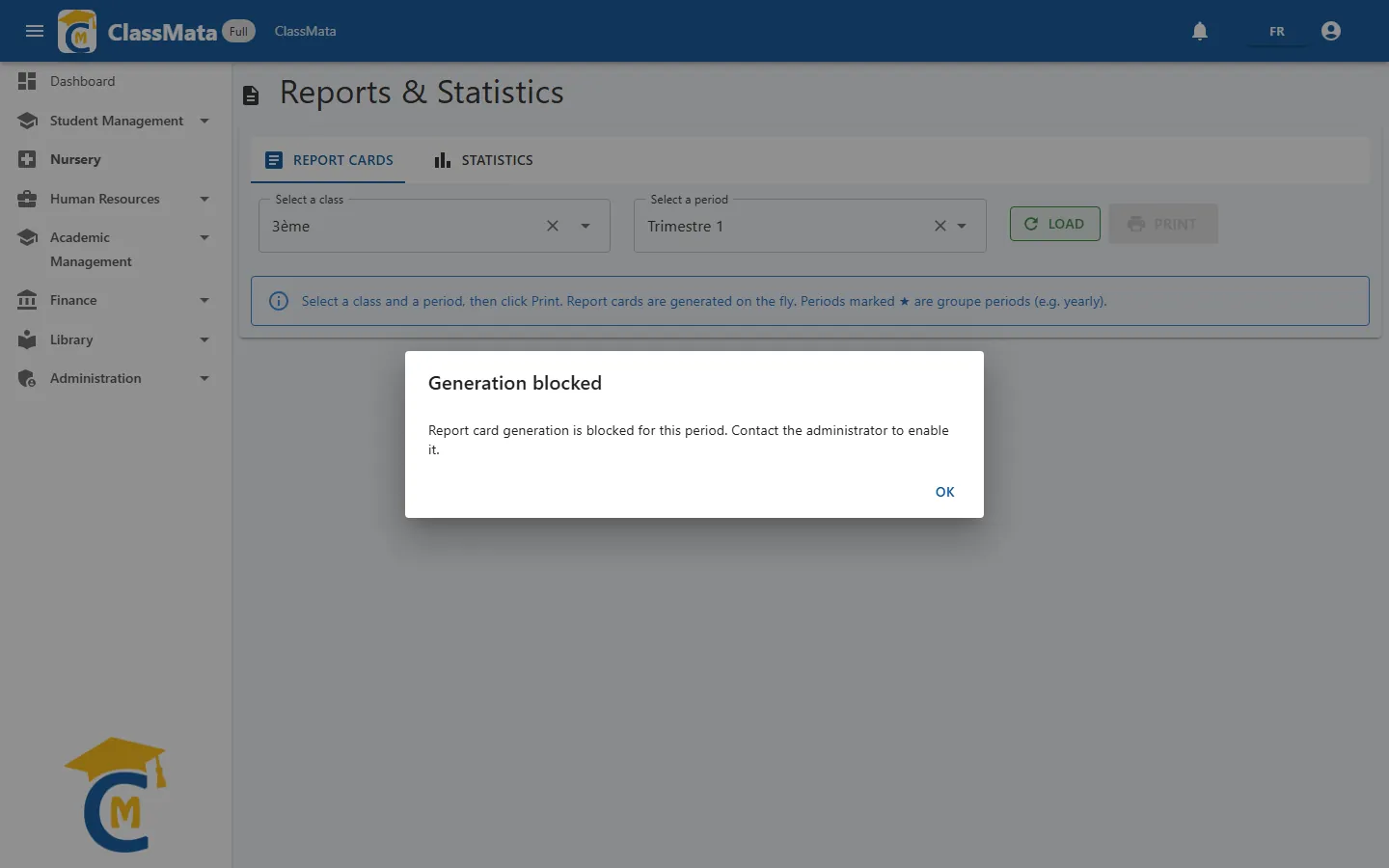Switch to the Statistics tab
This screenshot has width=1389, height=868.
[x=483, y=160]
